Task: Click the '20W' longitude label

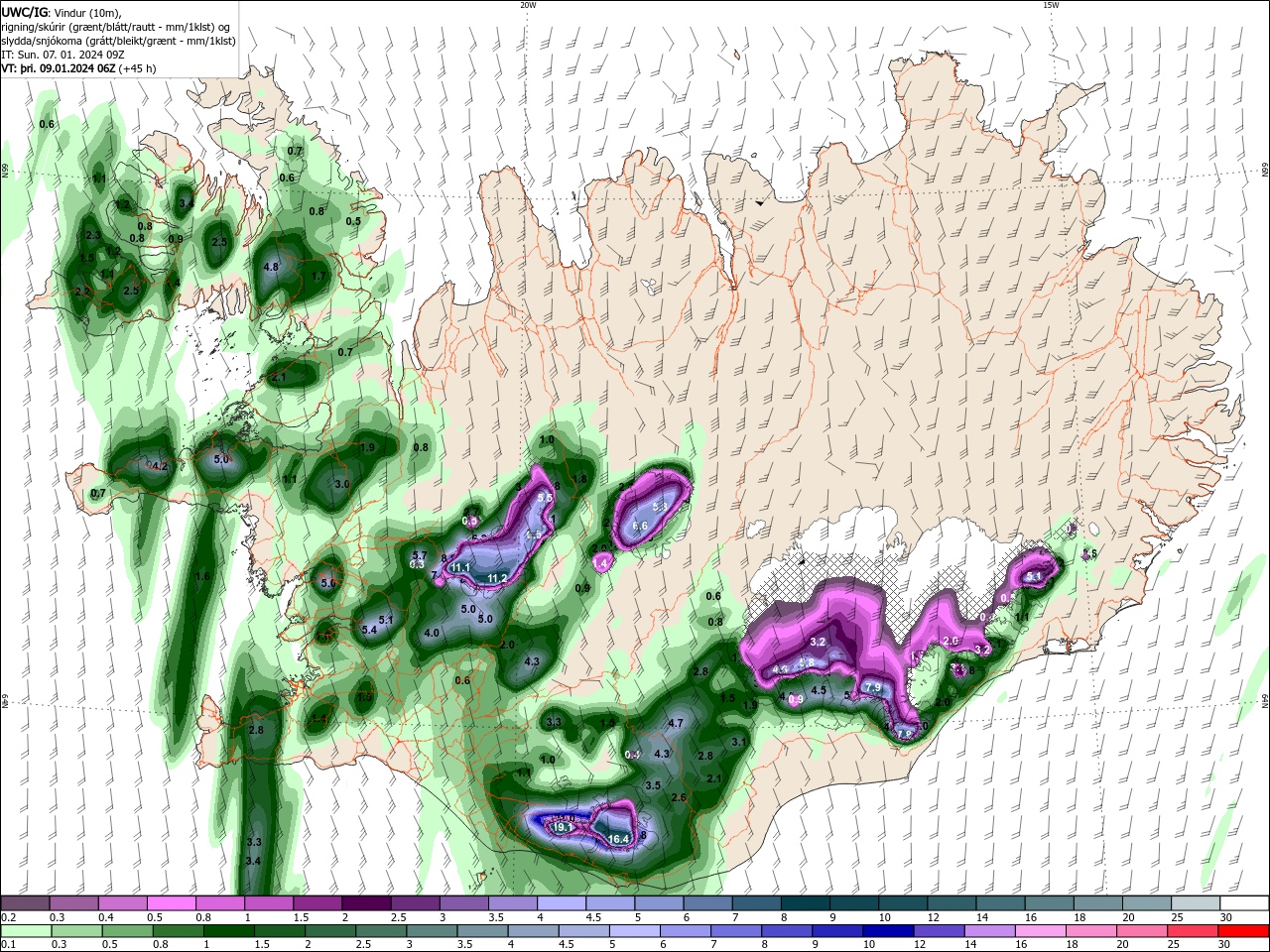Action: 528,5
